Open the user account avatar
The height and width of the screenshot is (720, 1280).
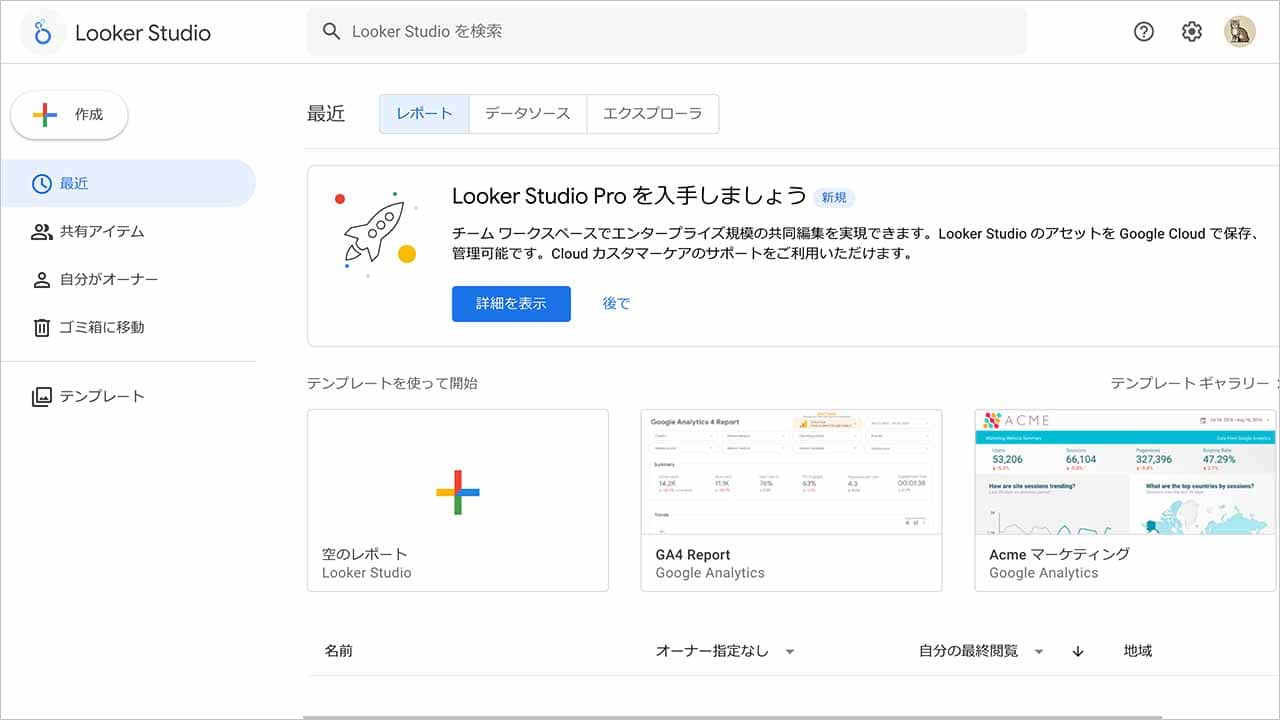click(1240, 32)
